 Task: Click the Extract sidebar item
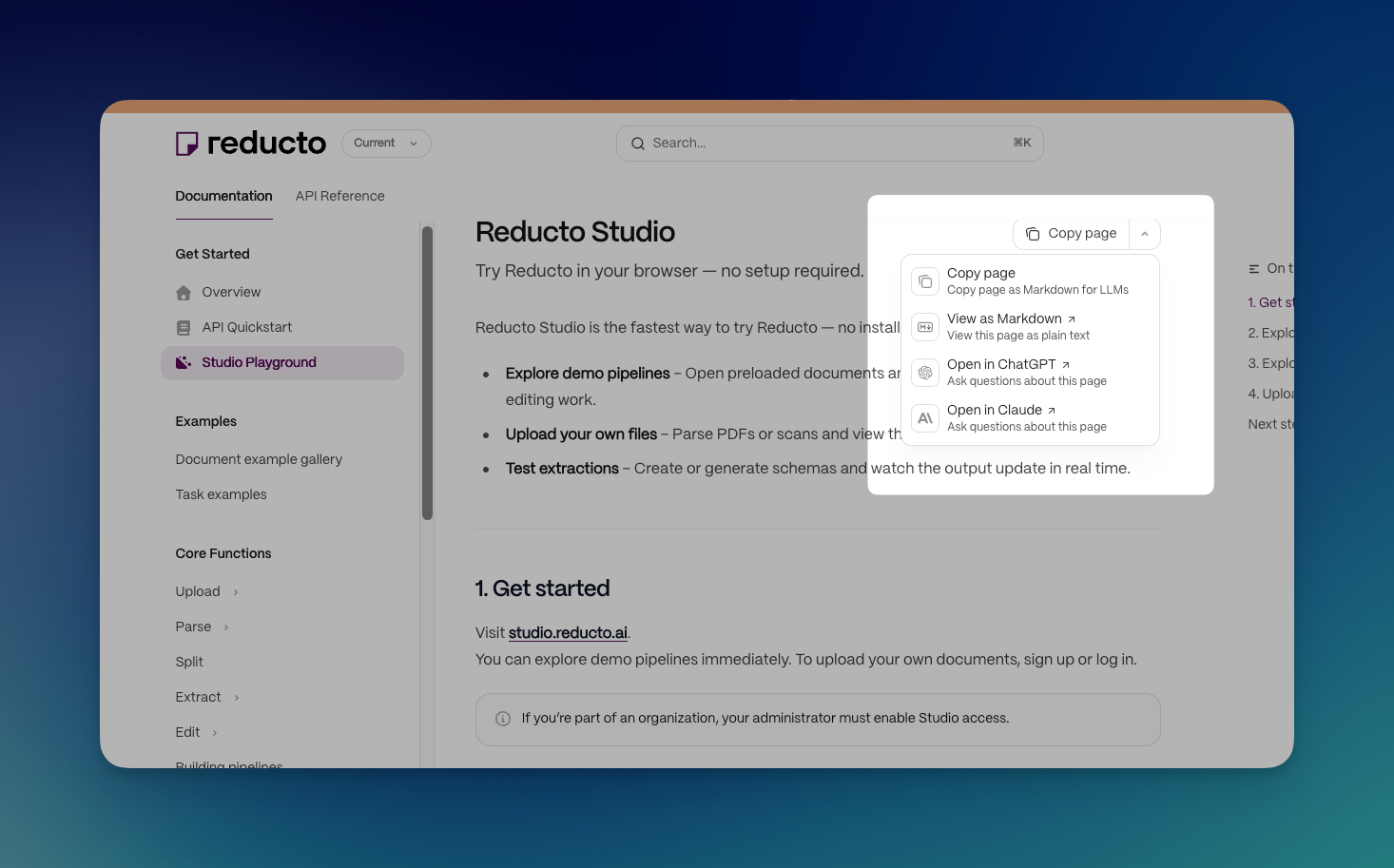198,697
